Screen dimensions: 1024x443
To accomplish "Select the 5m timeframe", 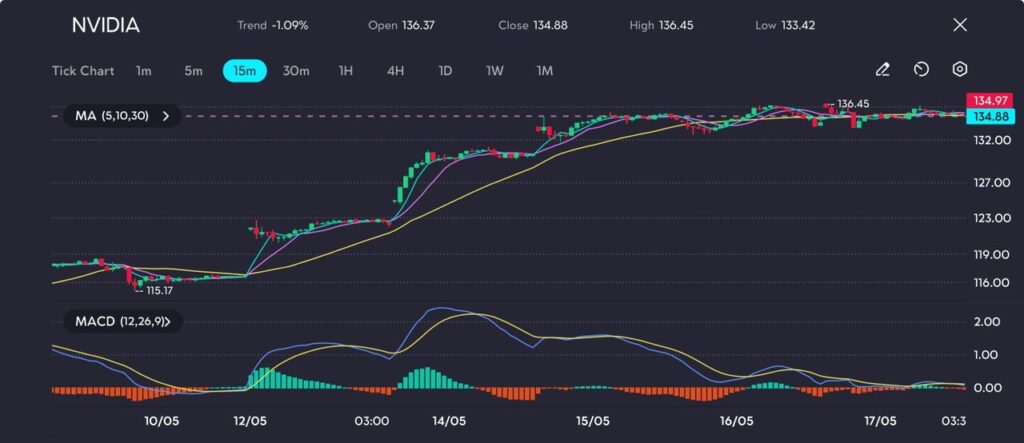I will pos(193,71).
